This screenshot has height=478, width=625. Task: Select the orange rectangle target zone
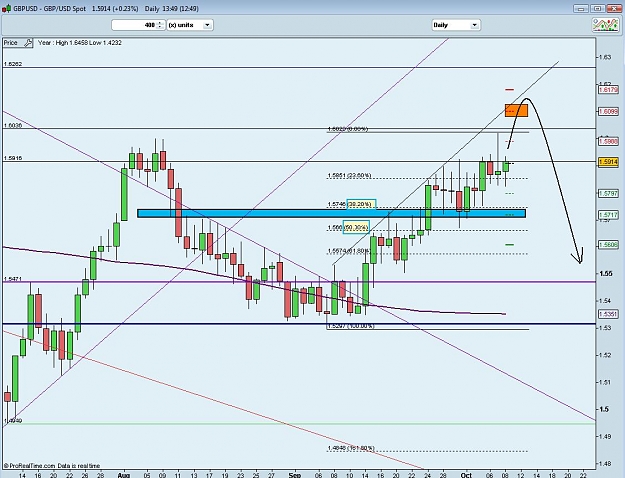pyautogui.click(x=516, y=110)
